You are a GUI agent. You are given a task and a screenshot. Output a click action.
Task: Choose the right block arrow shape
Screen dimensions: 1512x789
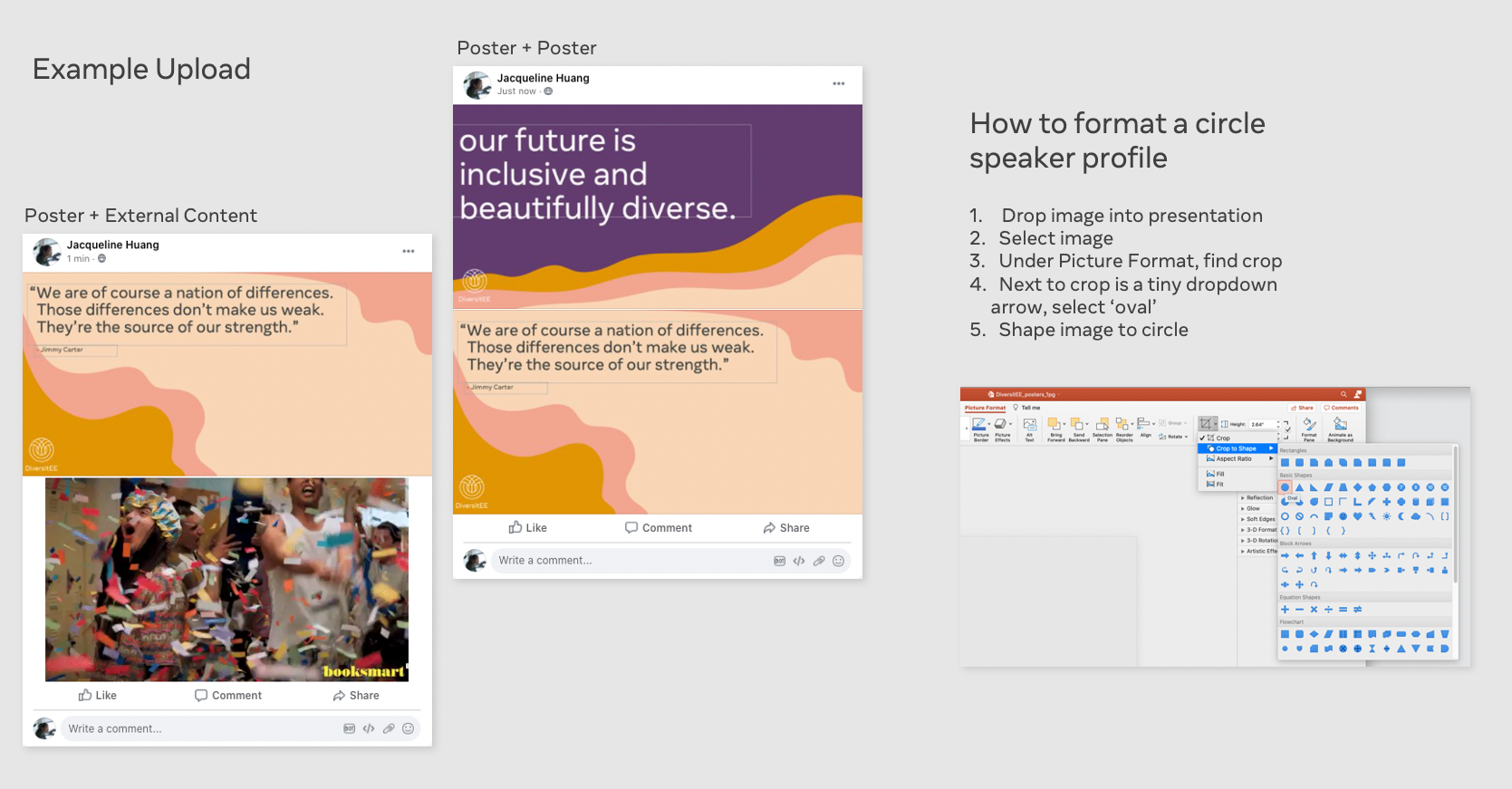pyautogui.click(x=1285, y=555)
